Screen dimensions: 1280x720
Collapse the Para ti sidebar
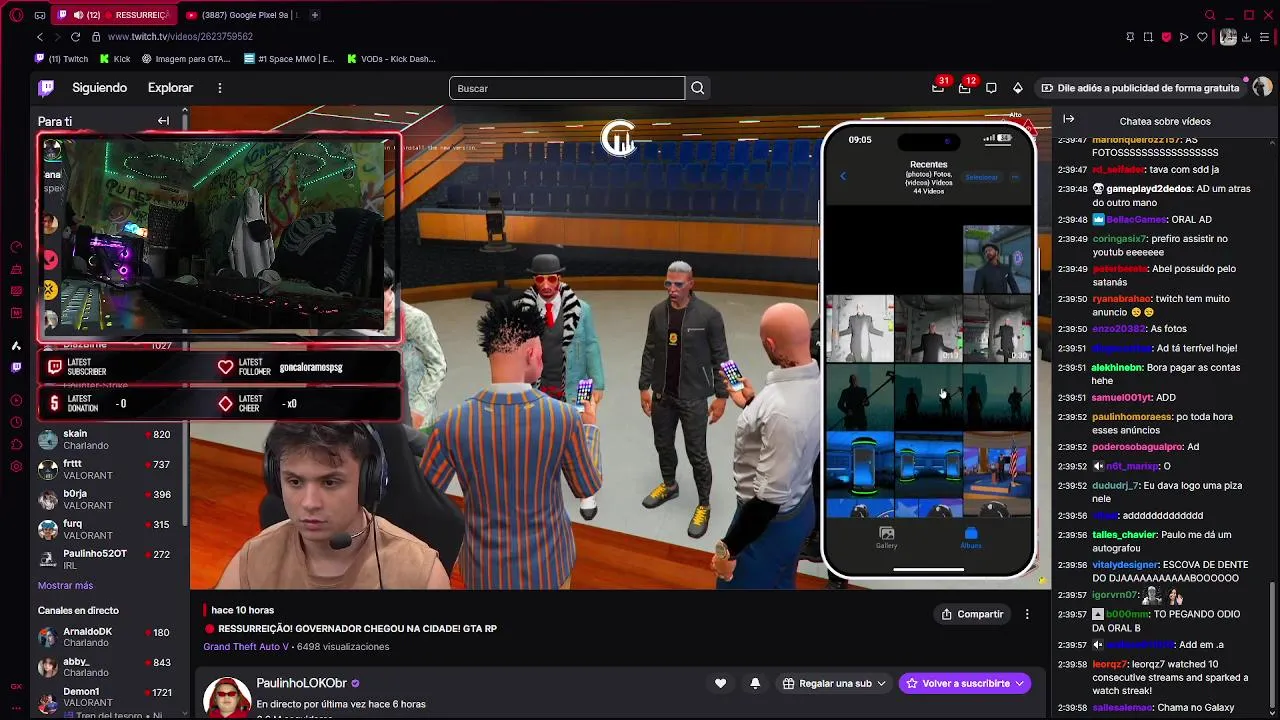pos(163,121)
